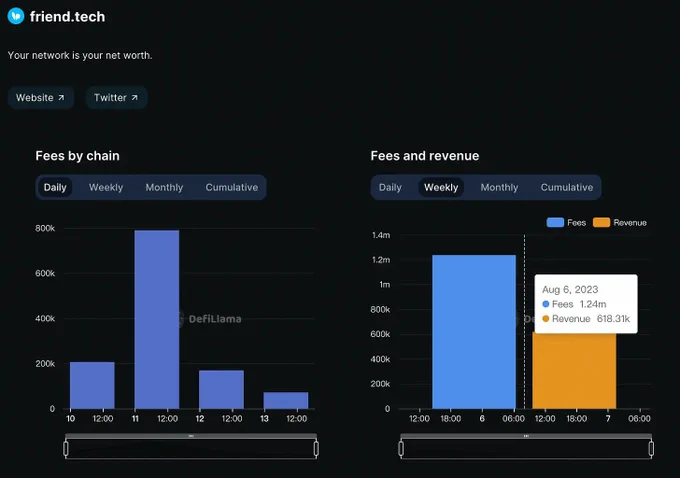Screen dimensions: 680x478
Task: Toggle the Revenue legend swatch
Action: click(602, 223)
